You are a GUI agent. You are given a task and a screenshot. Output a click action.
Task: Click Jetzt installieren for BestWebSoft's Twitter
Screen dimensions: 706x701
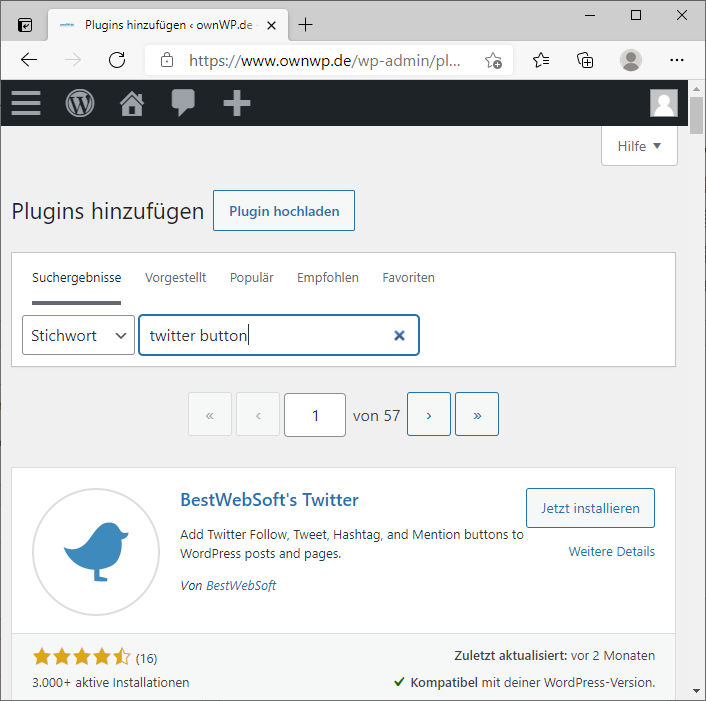590,508
